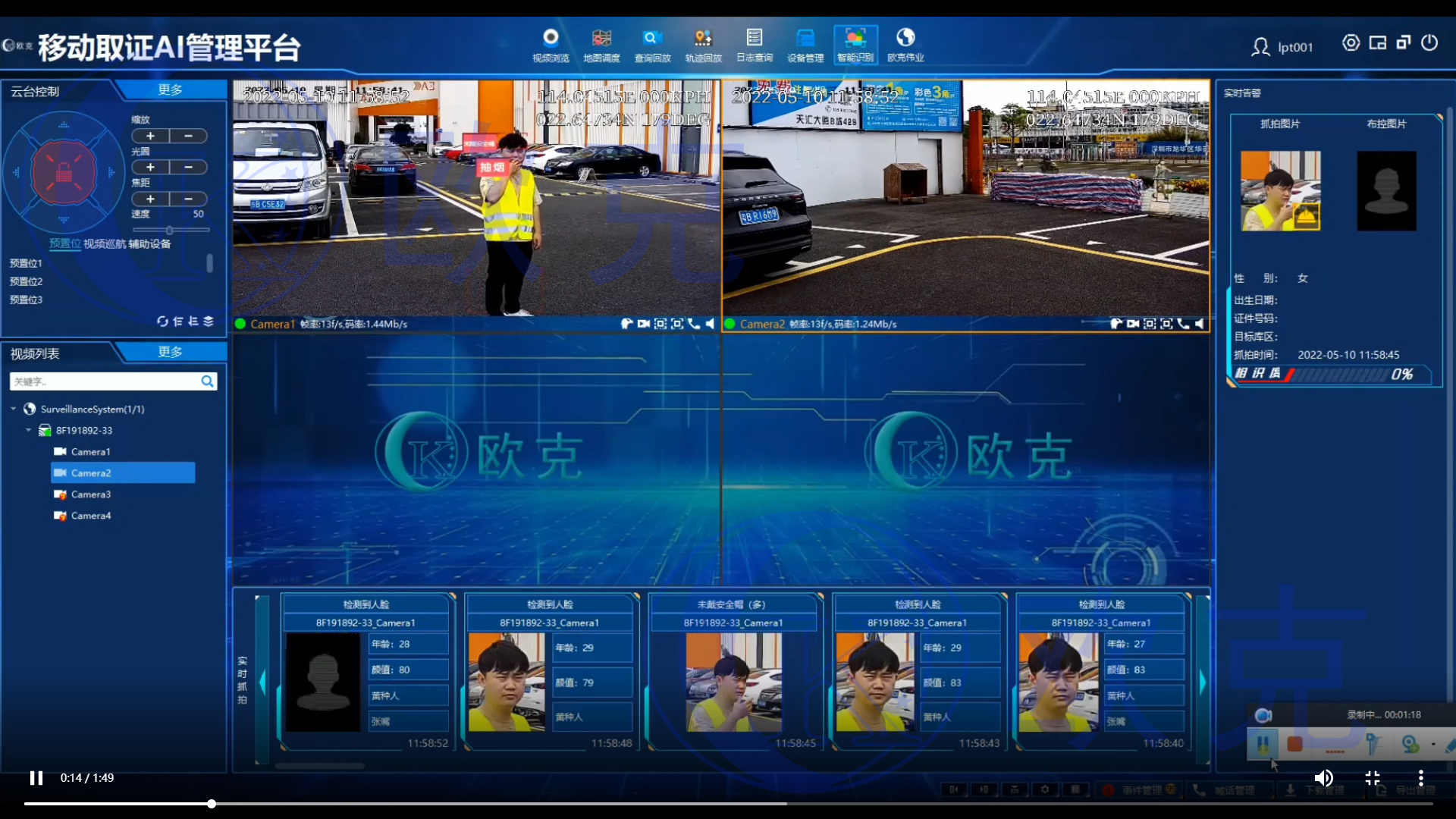Screen dimensions: 1456x819
Task: Open the settings gear in the header
Action: [x=1351, y=43]
